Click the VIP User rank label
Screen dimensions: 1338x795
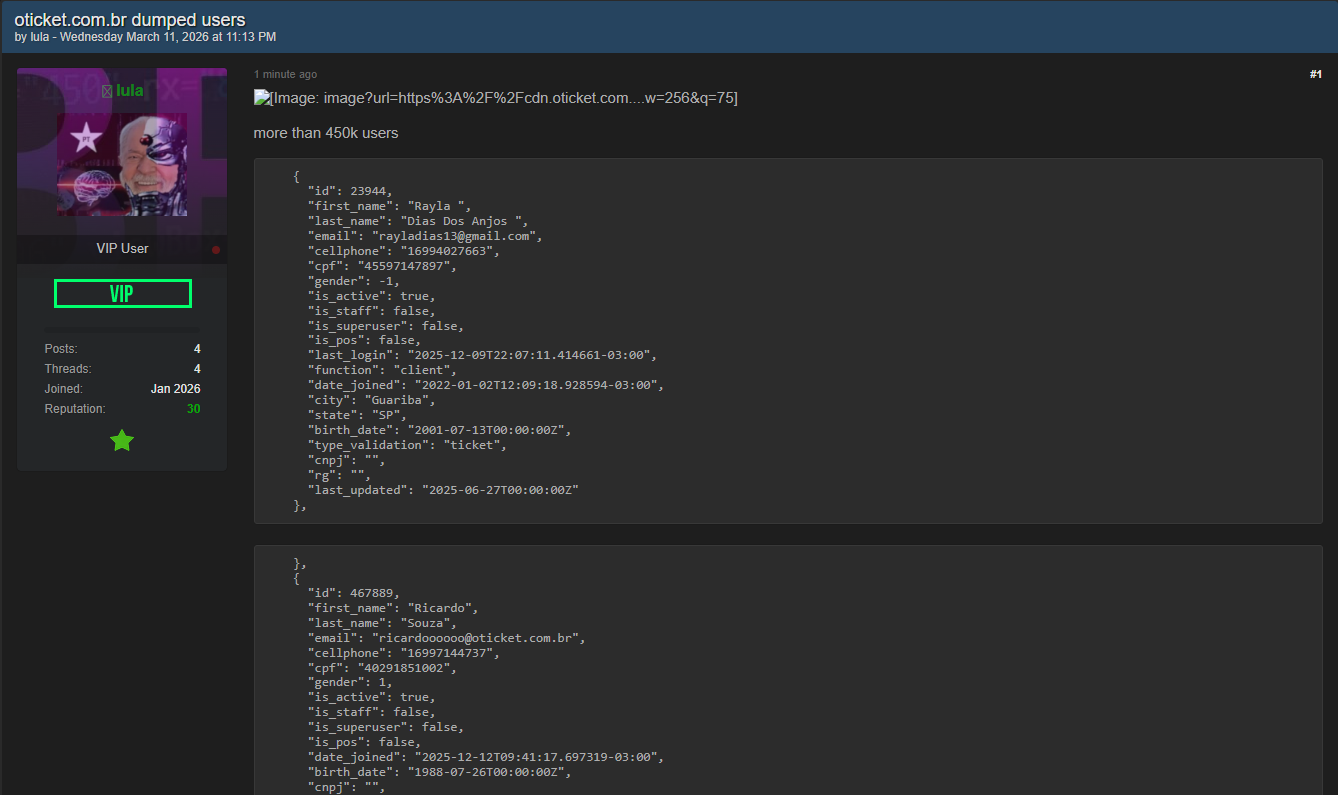[122, 248]
